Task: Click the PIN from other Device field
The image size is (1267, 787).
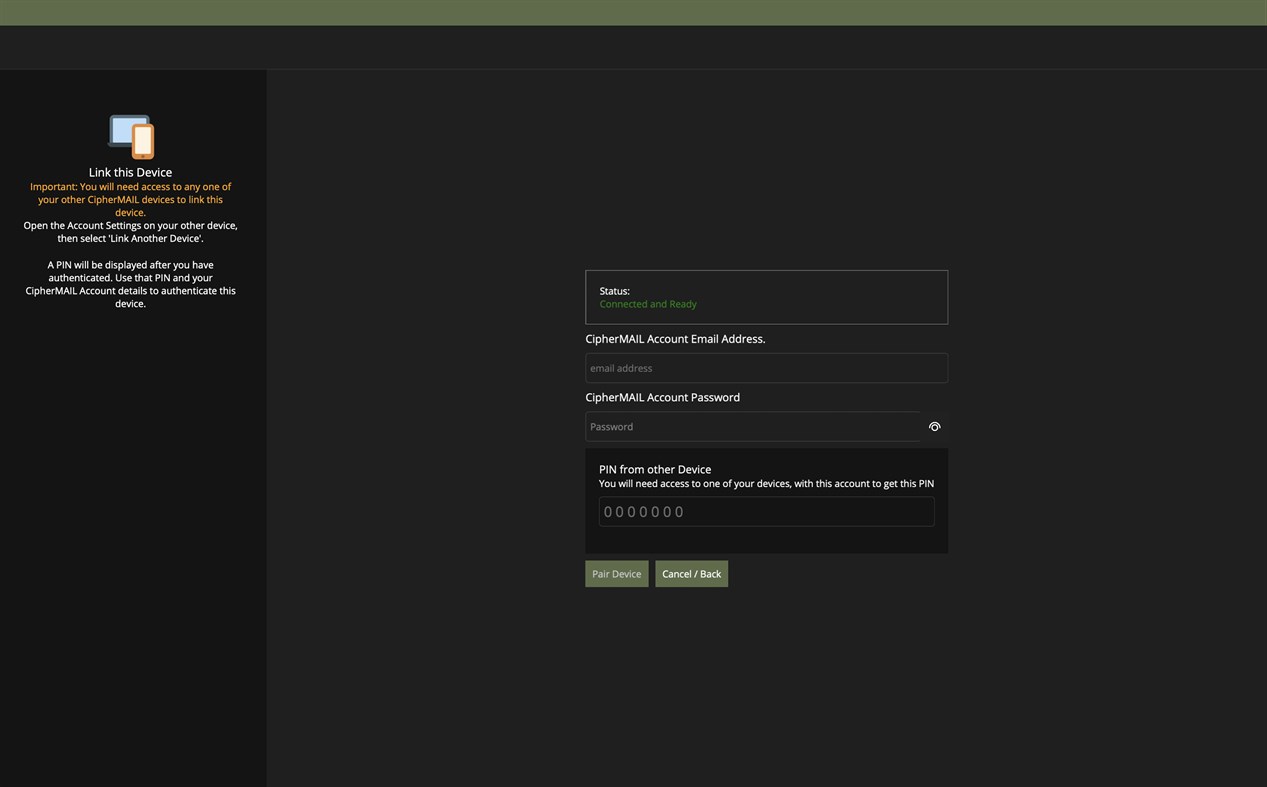Action: click(766, 512)
